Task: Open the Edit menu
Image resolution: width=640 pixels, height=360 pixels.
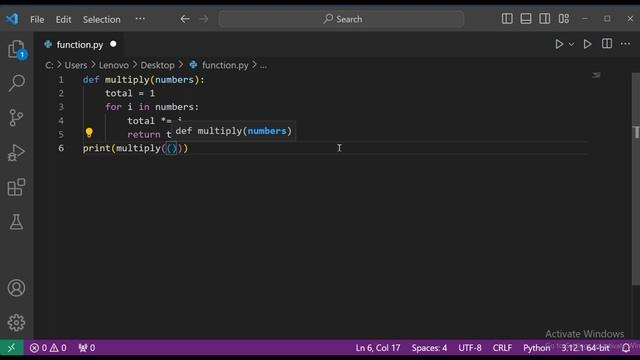Action: pos(63,19)
